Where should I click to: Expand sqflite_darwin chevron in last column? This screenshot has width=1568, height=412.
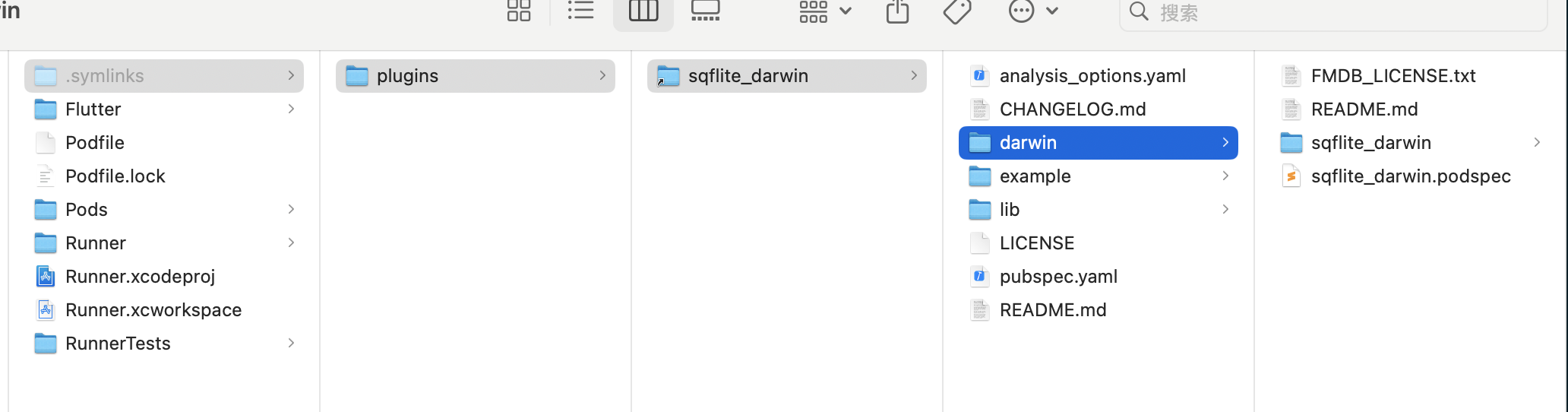point(1537,143)
